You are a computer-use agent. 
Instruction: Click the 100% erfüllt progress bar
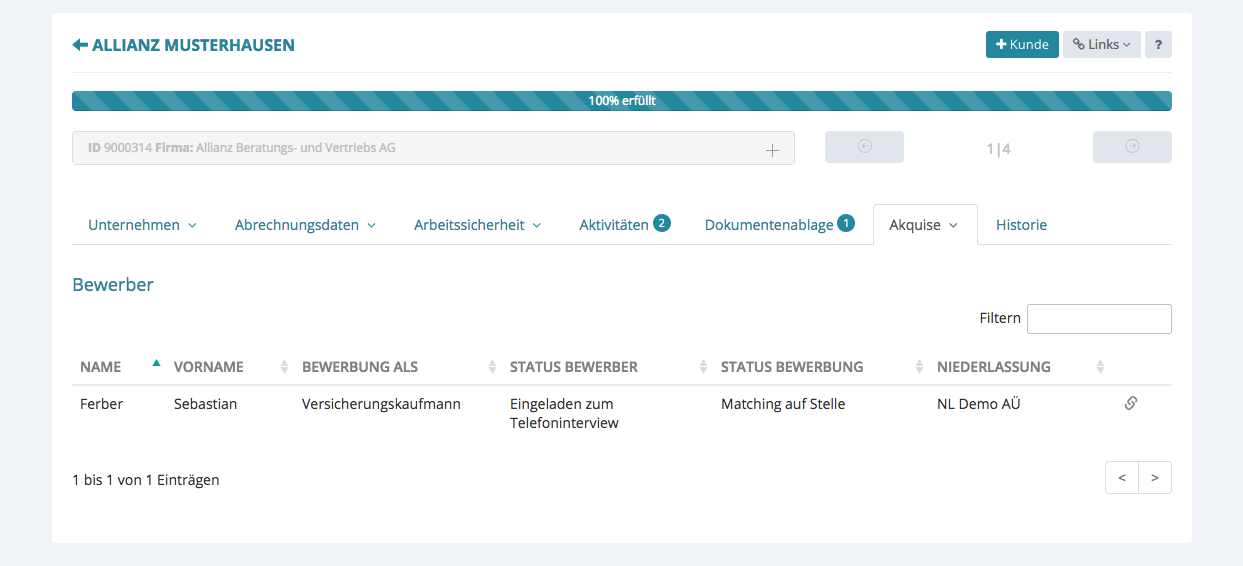(621, 101)
